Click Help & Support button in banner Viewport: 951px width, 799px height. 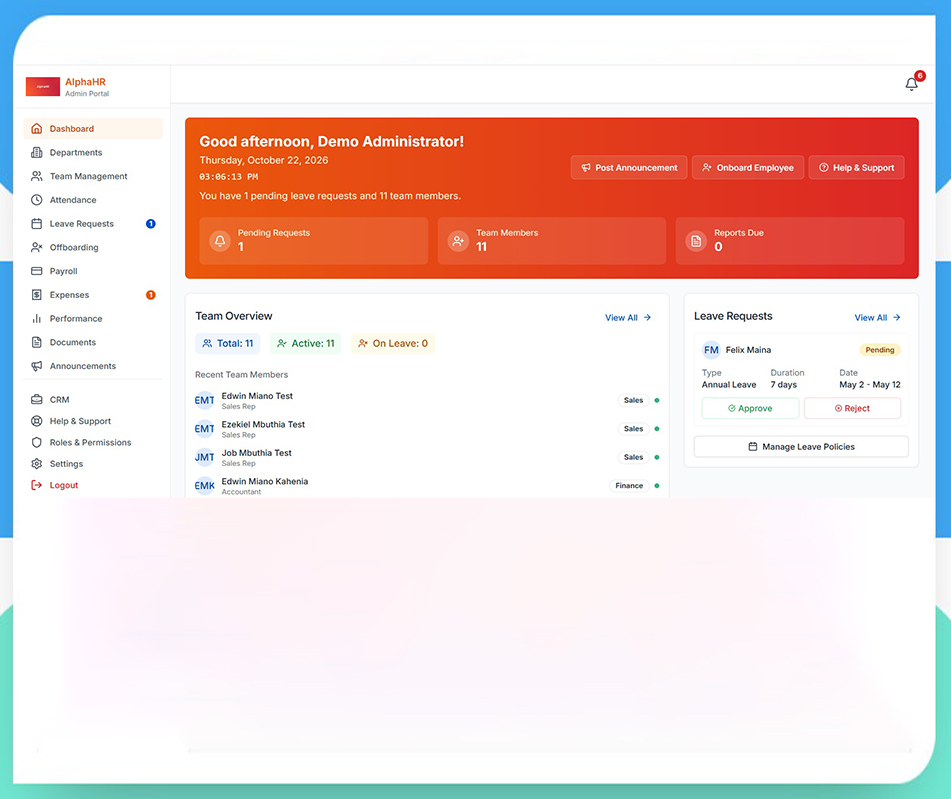coord(856,167)
